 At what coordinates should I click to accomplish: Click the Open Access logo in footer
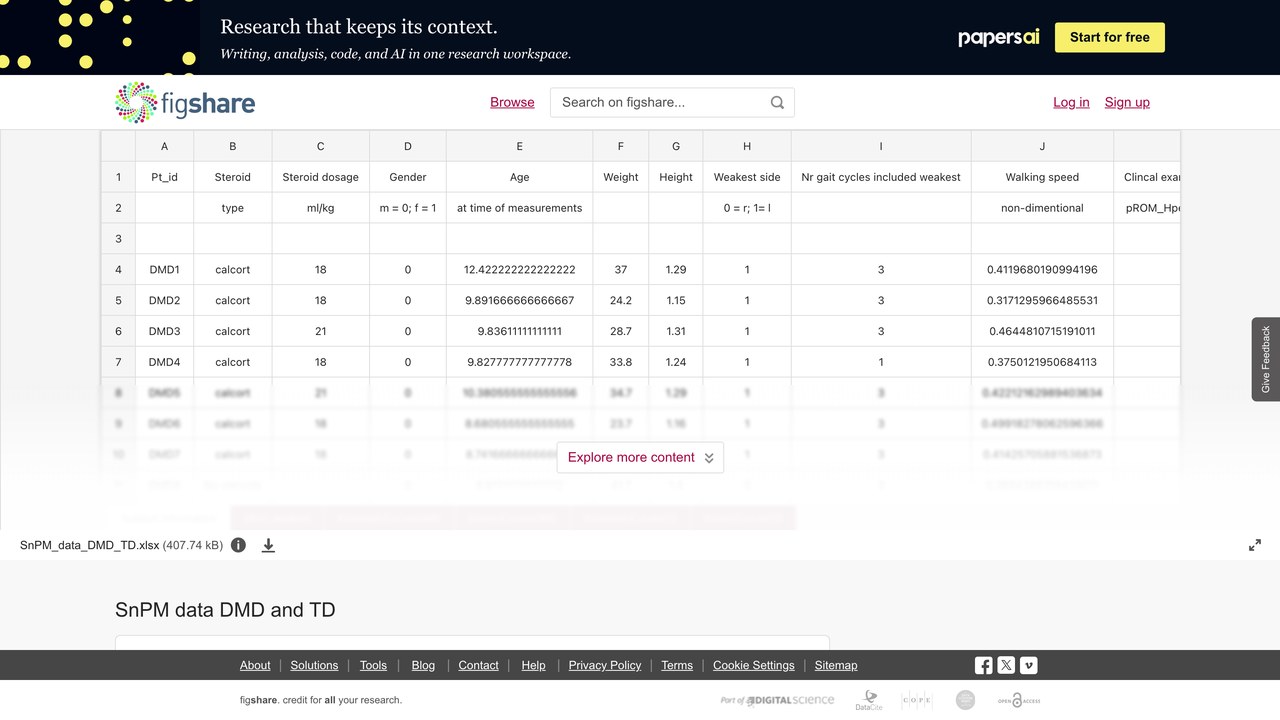1019,700
